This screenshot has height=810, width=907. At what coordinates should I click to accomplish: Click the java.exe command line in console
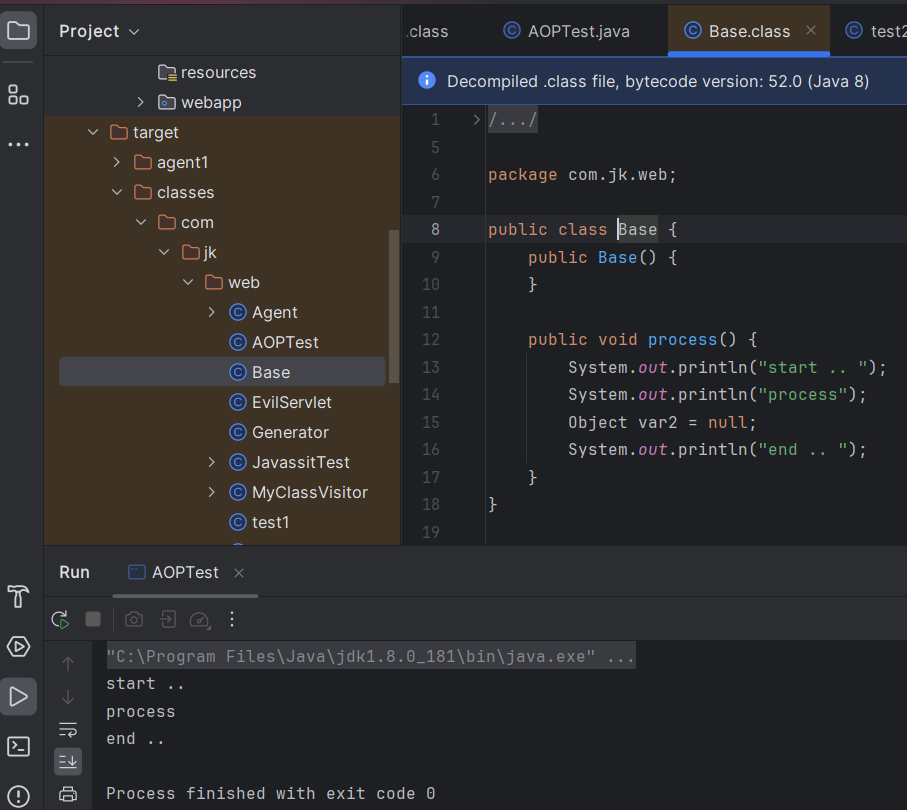[x=371, y=656]
